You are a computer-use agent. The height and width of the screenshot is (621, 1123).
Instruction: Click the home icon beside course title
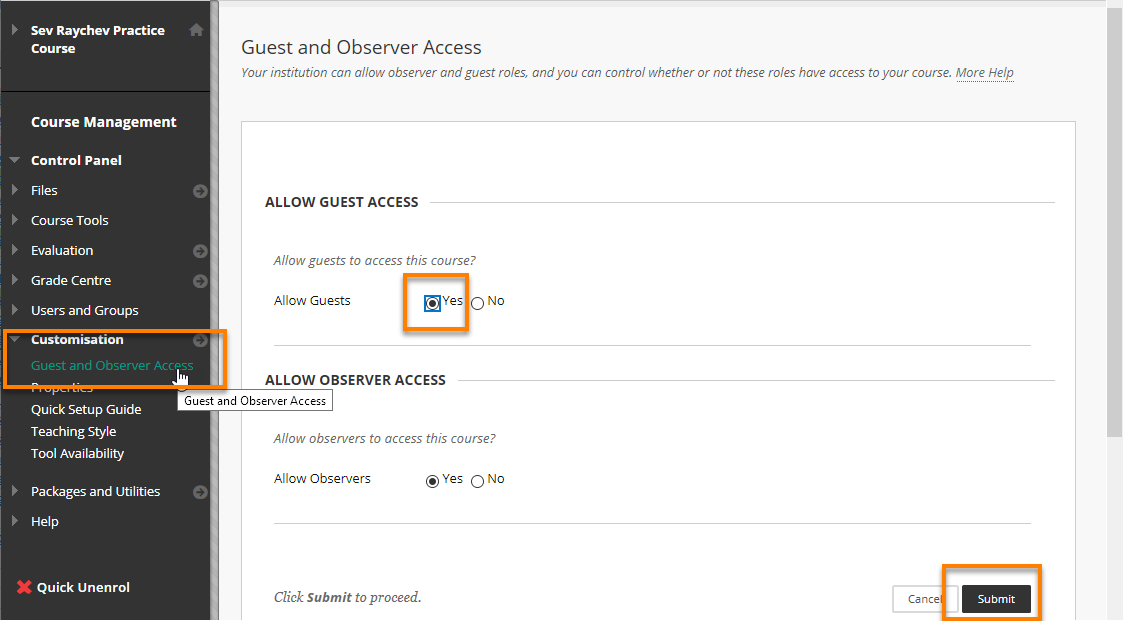click(196, 30)
